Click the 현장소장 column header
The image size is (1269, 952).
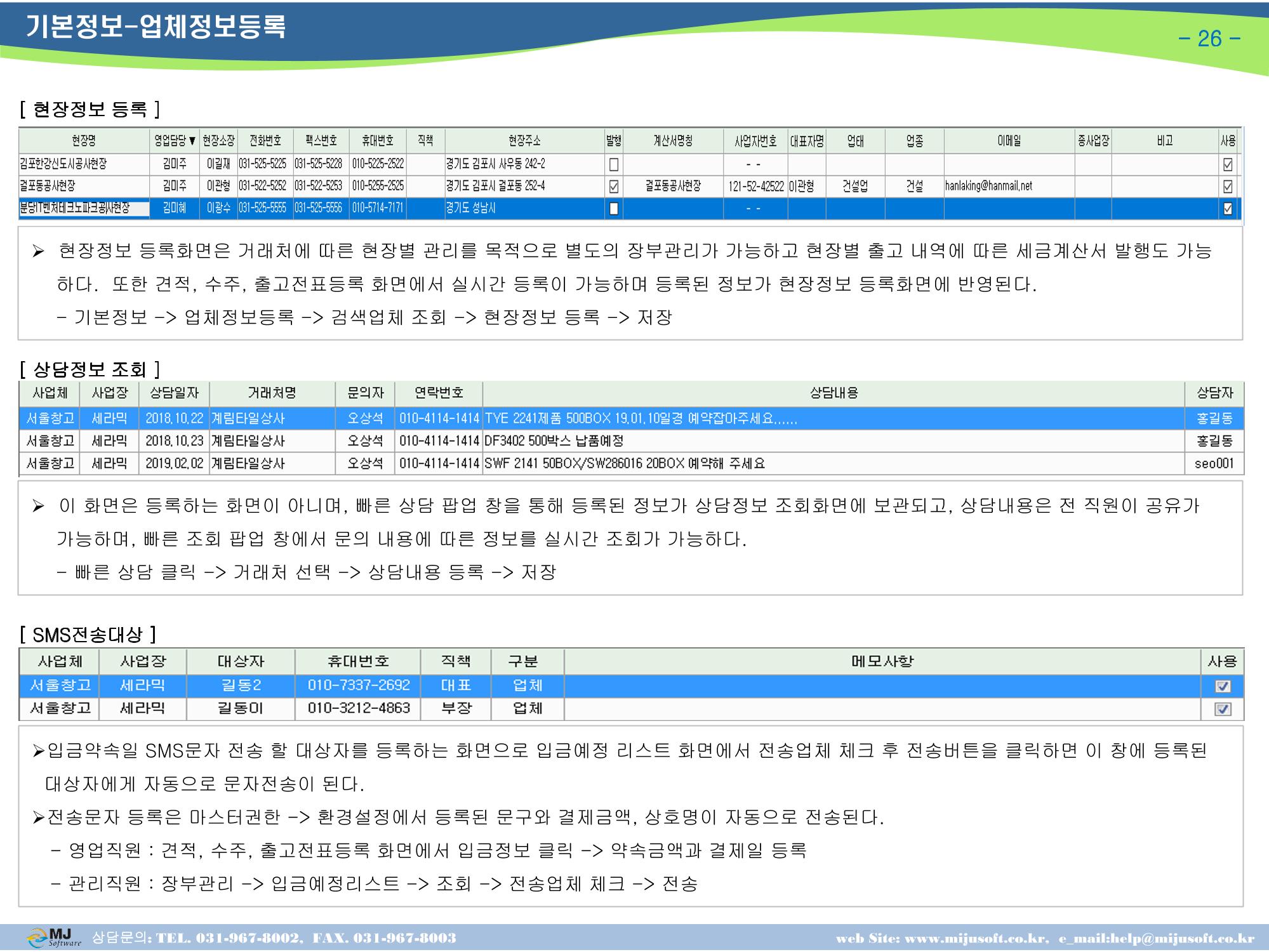tap(218, 141)
